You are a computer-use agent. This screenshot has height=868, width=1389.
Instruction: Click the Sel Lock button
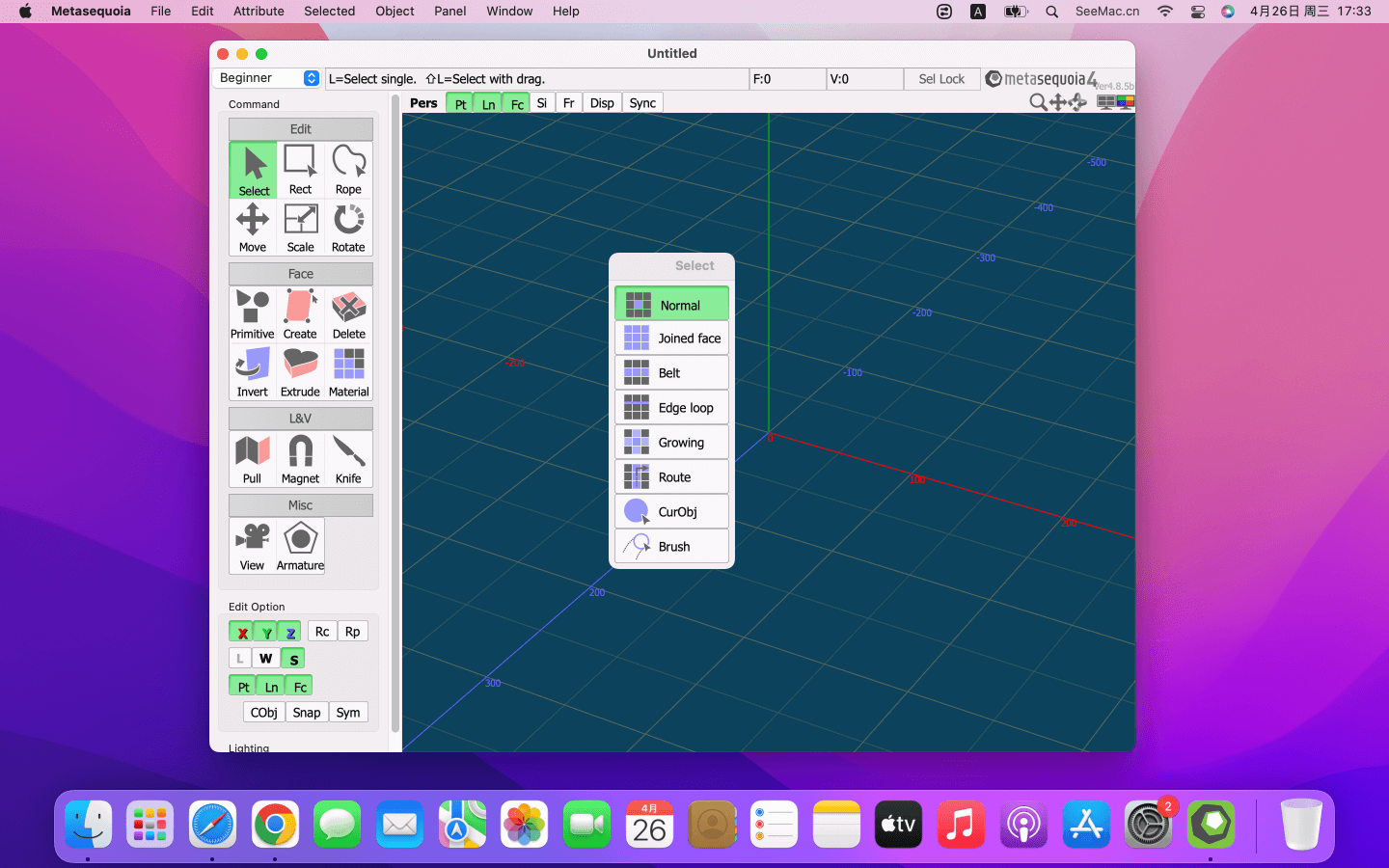pyautogui.click(x=940, y=79)
